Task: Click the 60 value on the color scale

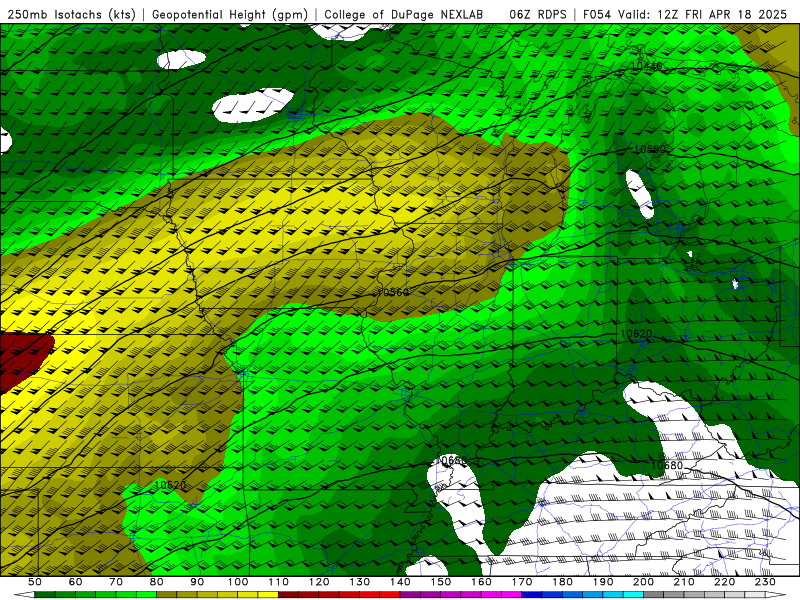Action: pos(76,582)
